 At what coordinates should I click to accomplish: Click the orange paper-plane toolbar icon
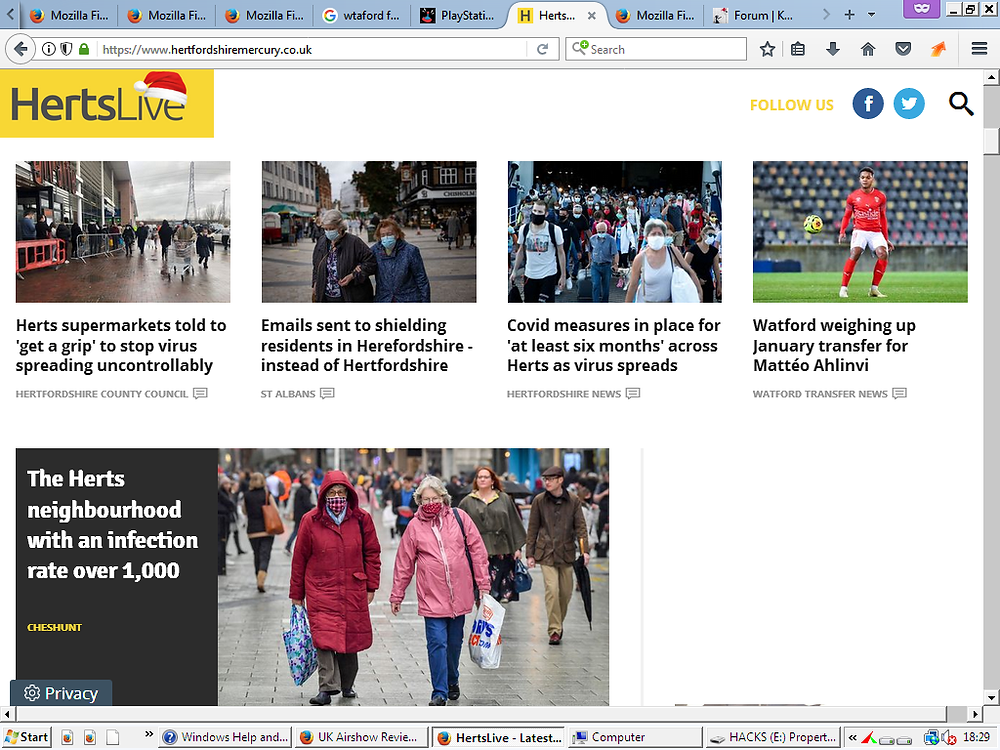pyautogui.click(x=938, y=49)
